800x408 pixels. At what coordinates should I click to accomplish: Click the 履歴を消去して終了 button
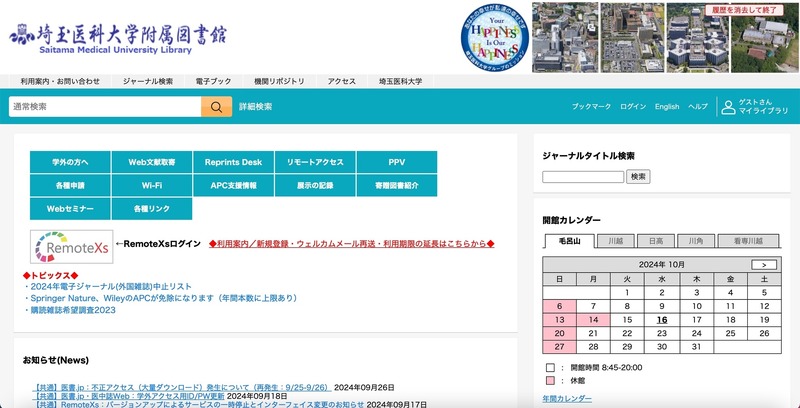(x=745, y=9)
